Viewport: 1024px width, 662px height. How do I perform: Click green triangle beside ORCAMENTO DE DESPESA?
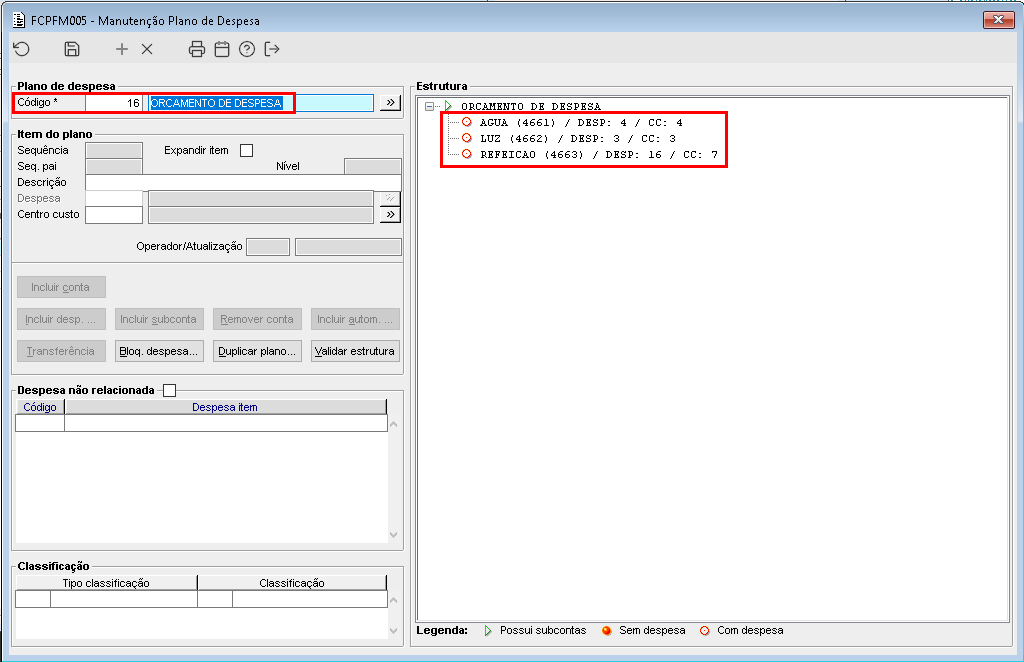click(x=448, y=106)
